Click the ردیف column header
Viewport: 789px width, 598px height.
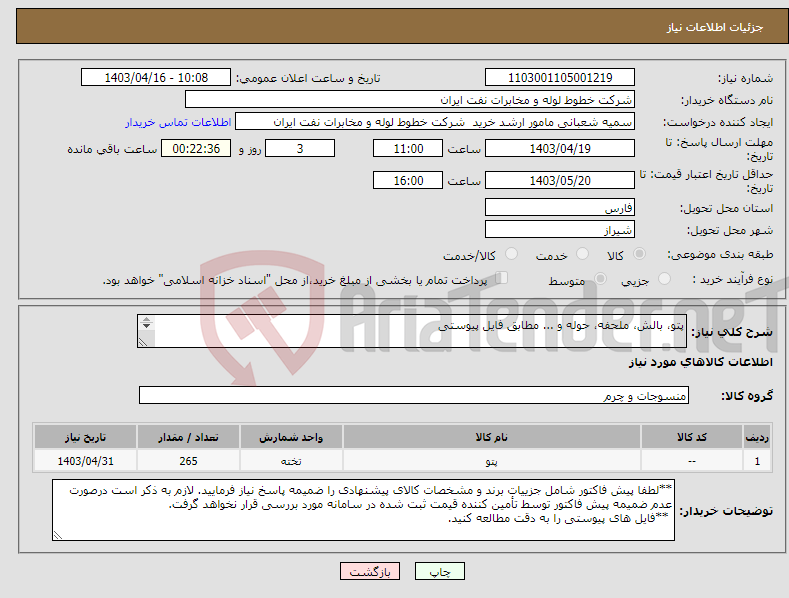pyautogui.click(x=757, y=437)
